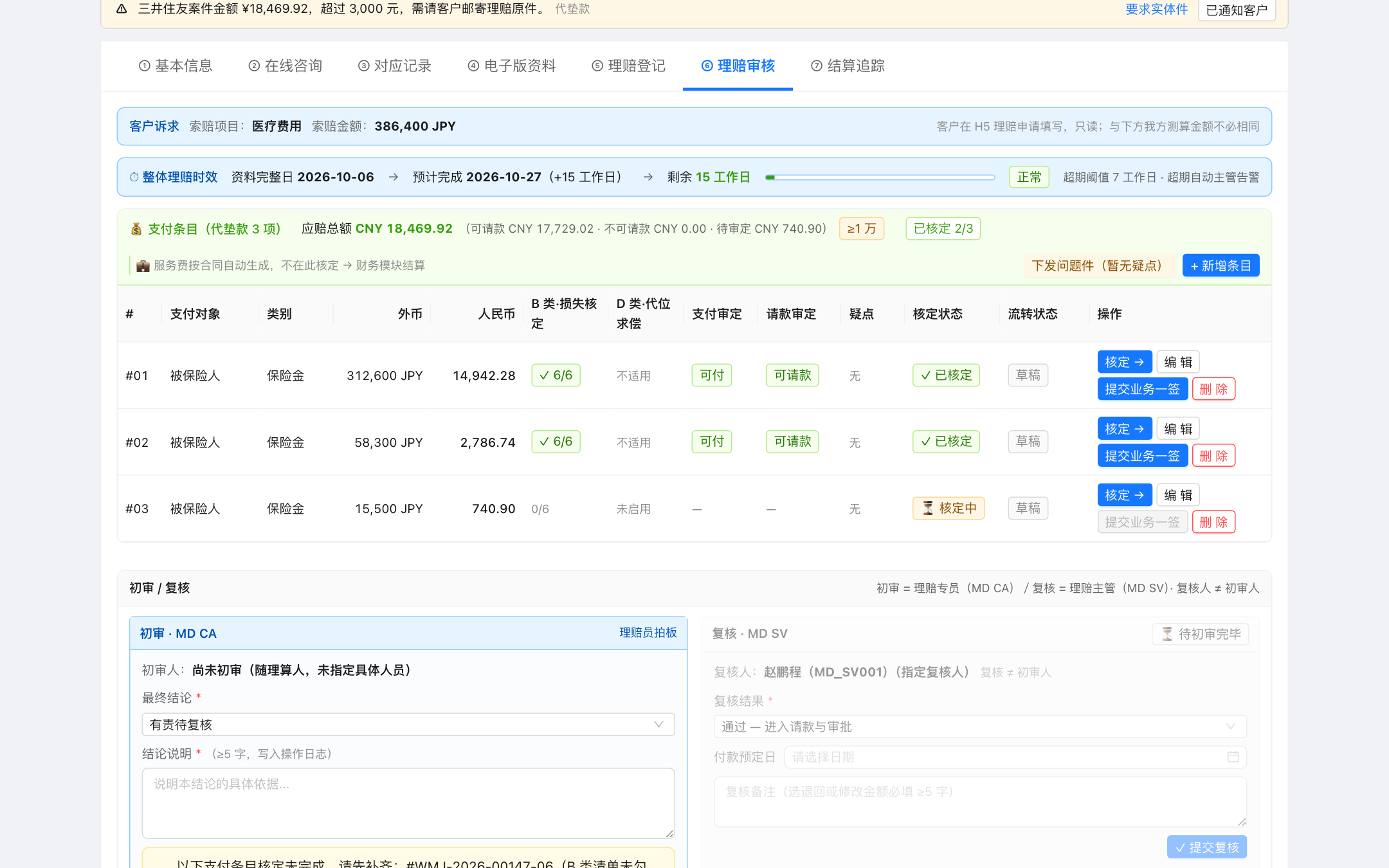Click 核定 button for row #03
The width and height of the screenshot is (1389, 868).
point(1125,495)
